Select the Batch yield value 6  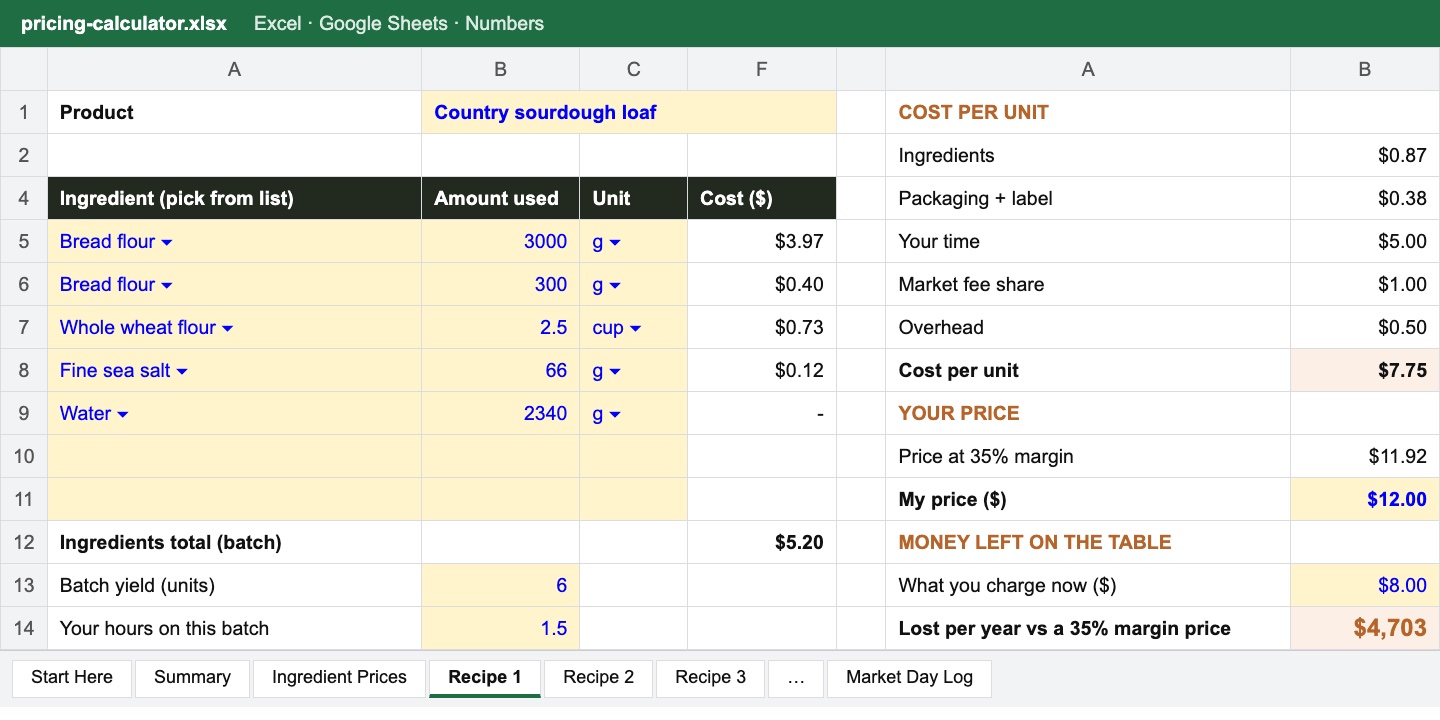pyautogui.click(x=500, y=585)
